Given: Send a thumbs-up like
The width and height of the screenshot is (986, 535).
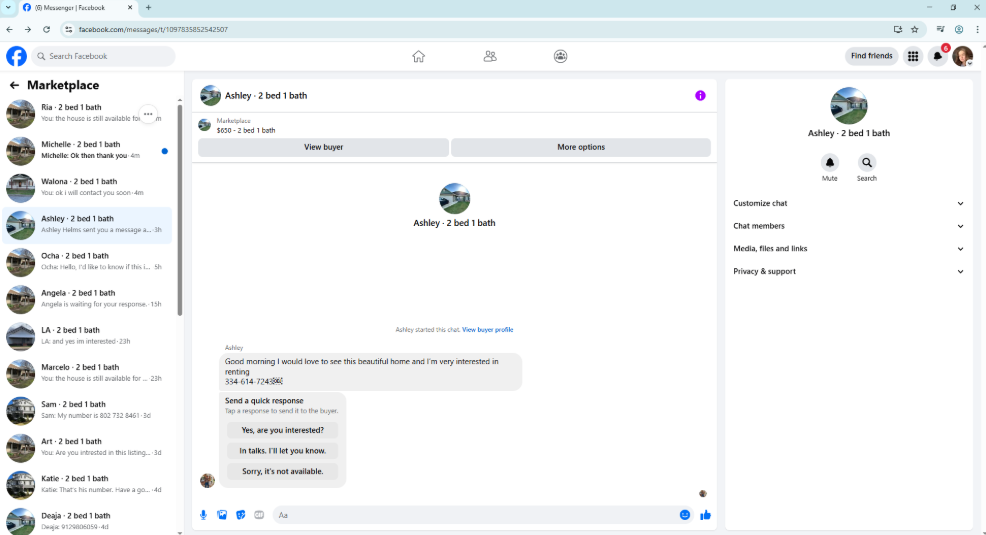Looking at the screenshot, I should click(706, 515).
